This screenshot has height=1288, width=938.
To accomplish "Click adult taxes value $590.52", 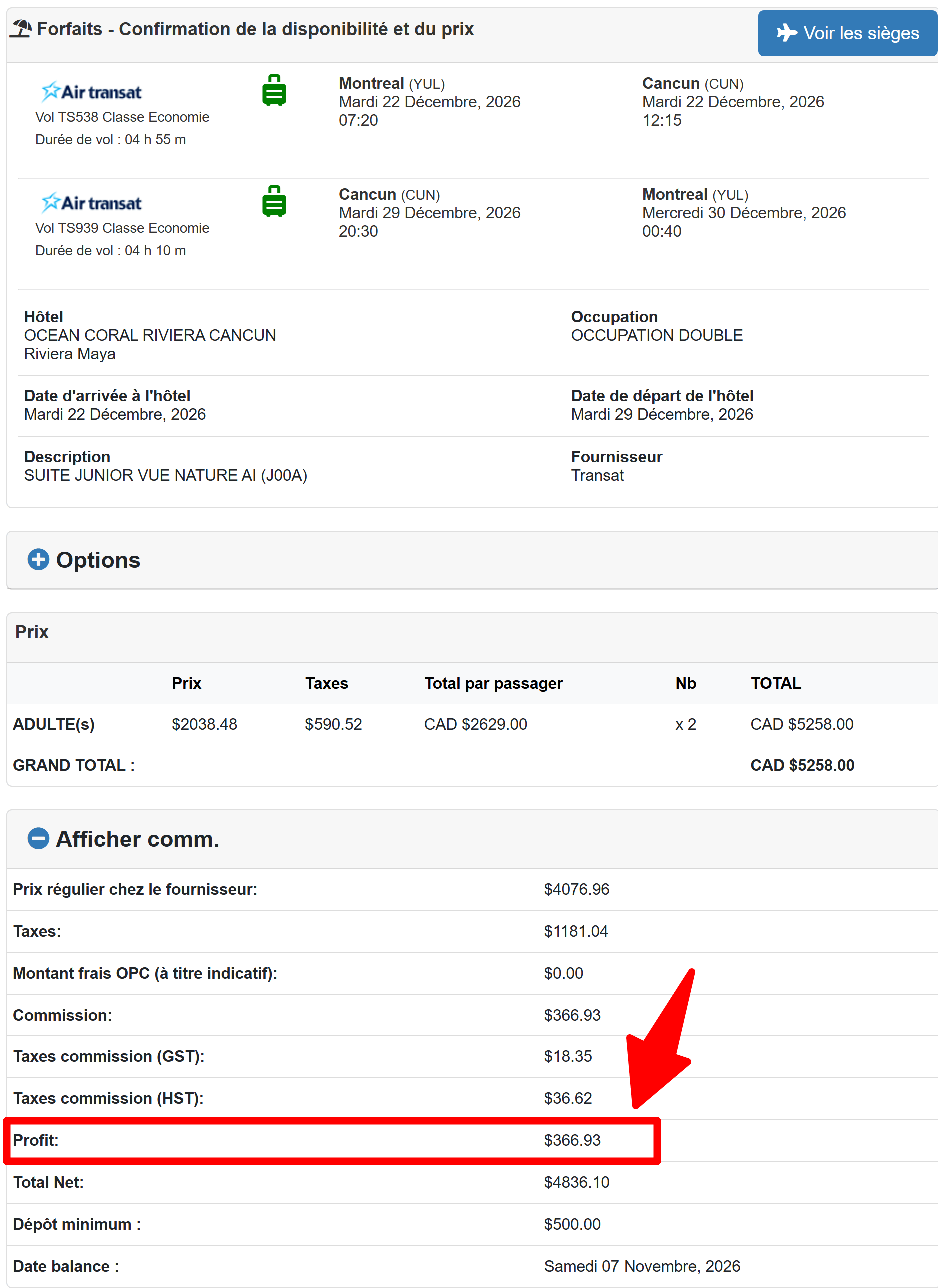I will [x=334, y=725].
